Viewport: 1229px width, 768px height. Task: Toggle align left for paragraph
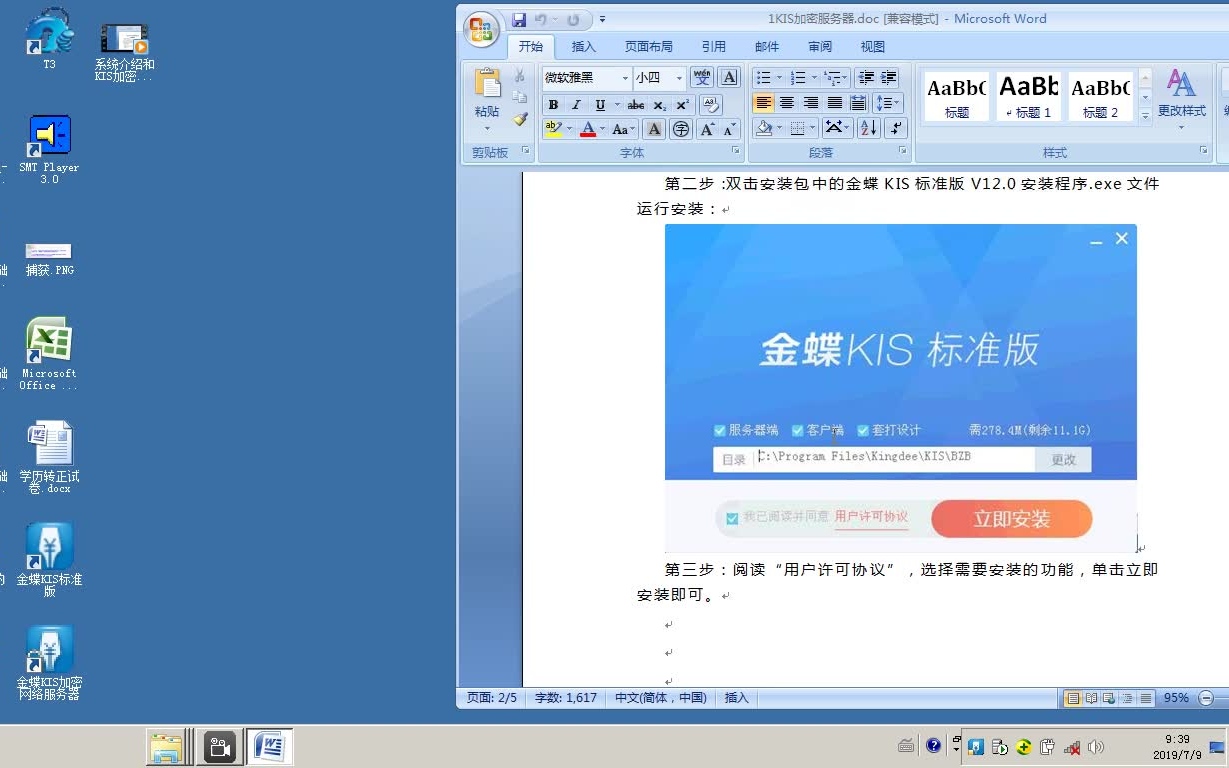[x=764, y=103]
